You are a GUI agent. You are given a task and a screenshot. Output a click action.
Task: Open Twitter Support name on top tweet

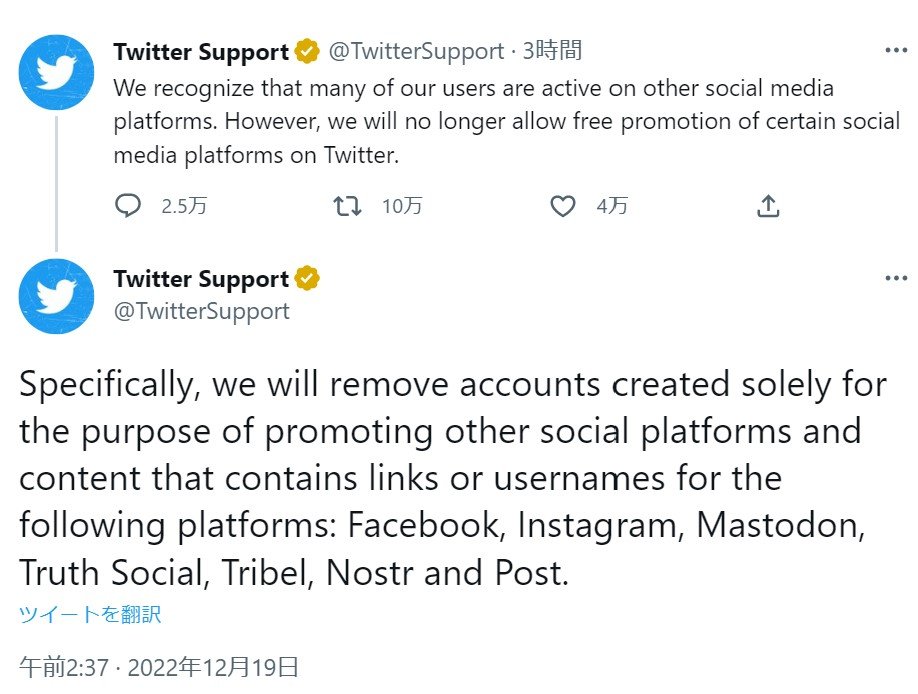point(201,51)
